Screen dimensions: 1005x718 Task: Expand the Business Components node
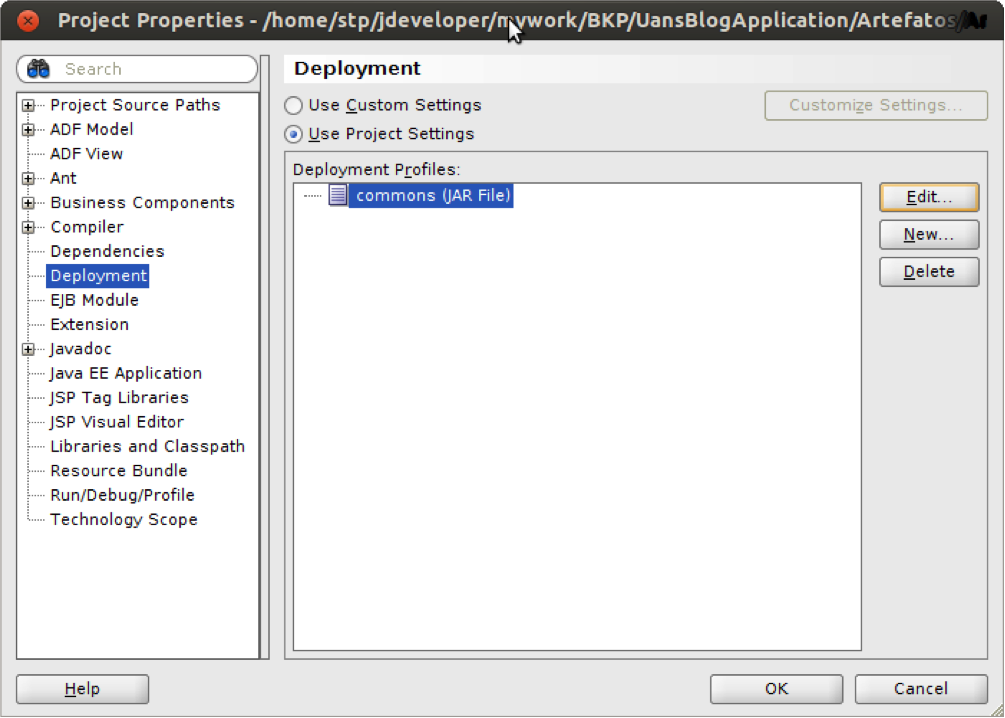click(x=28, y=203)
